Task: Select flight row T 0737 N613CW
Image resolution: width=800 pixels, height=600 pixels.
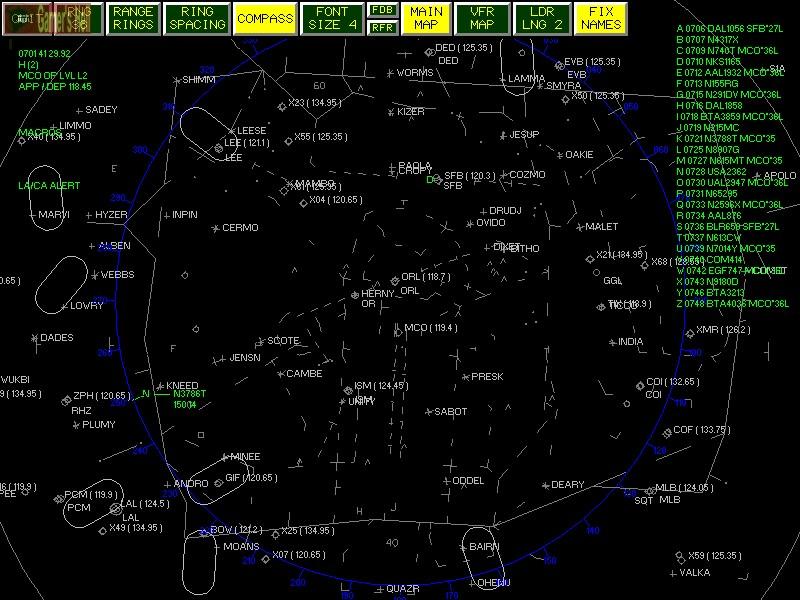Action: click(x=708, y=237)
